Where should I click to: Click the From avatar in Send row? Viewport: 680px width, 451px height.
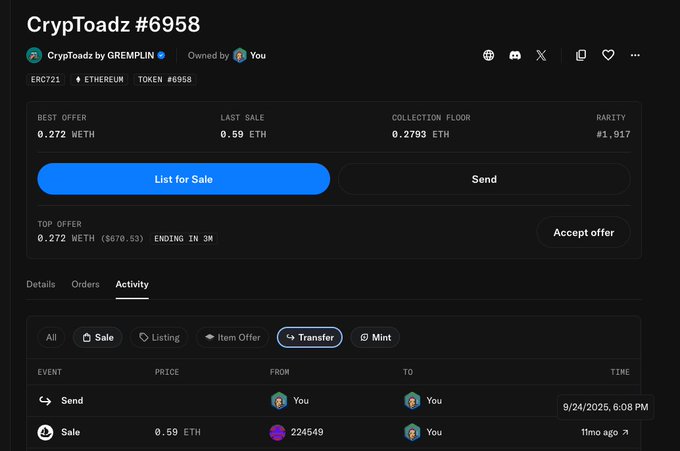(279, 401)
